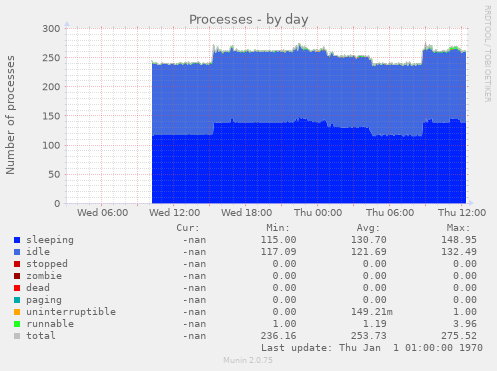Image resolution: width=497 pixels, height=371 pixels.
Task: Select the 'paging' legend label
Action: pos(44,300)
